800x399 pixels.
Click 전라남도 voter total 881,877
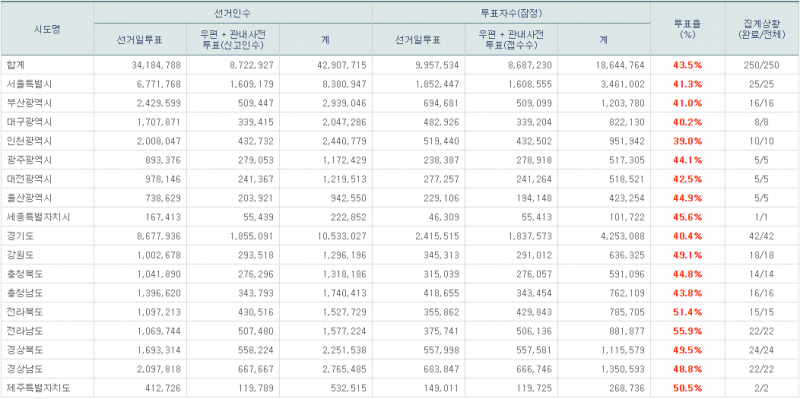(628, 331)
